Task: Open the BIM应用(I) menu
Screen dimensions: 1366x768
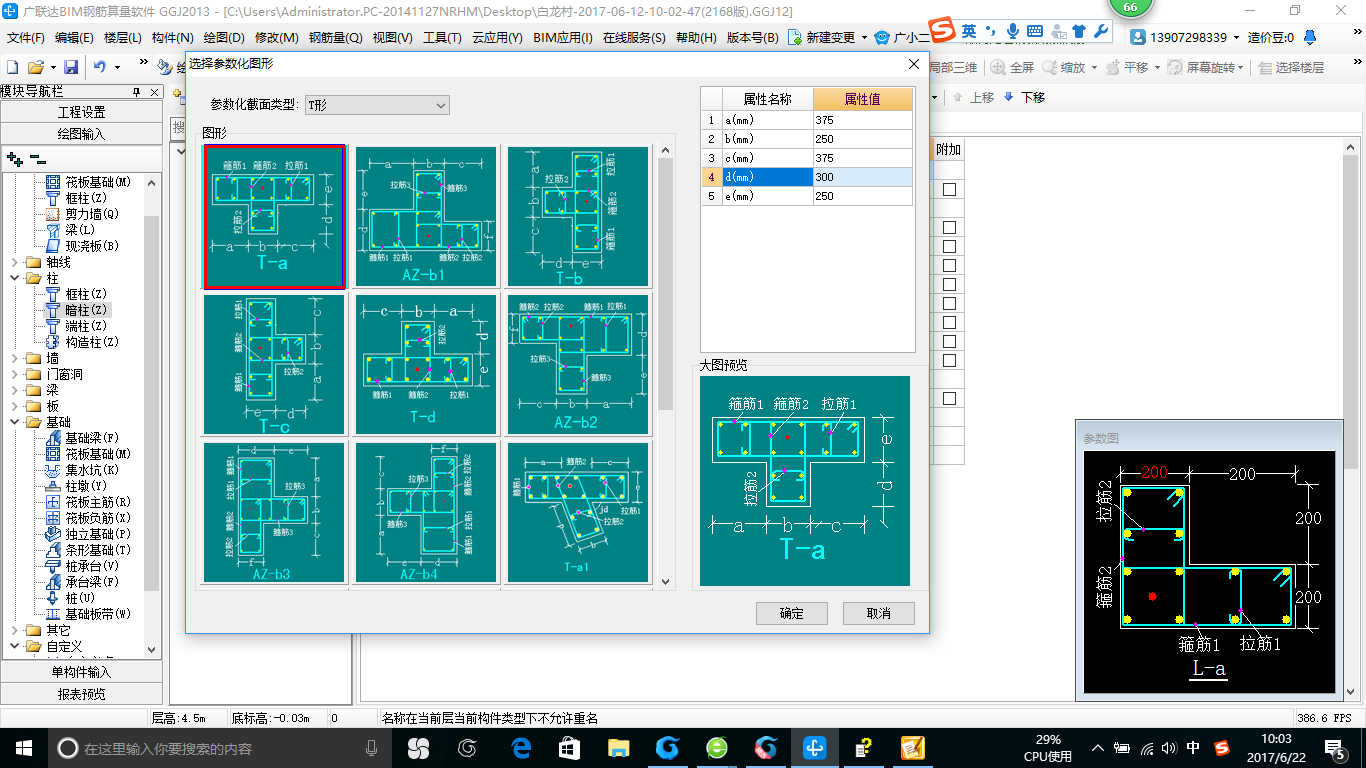Action: [x=563, y=38]
